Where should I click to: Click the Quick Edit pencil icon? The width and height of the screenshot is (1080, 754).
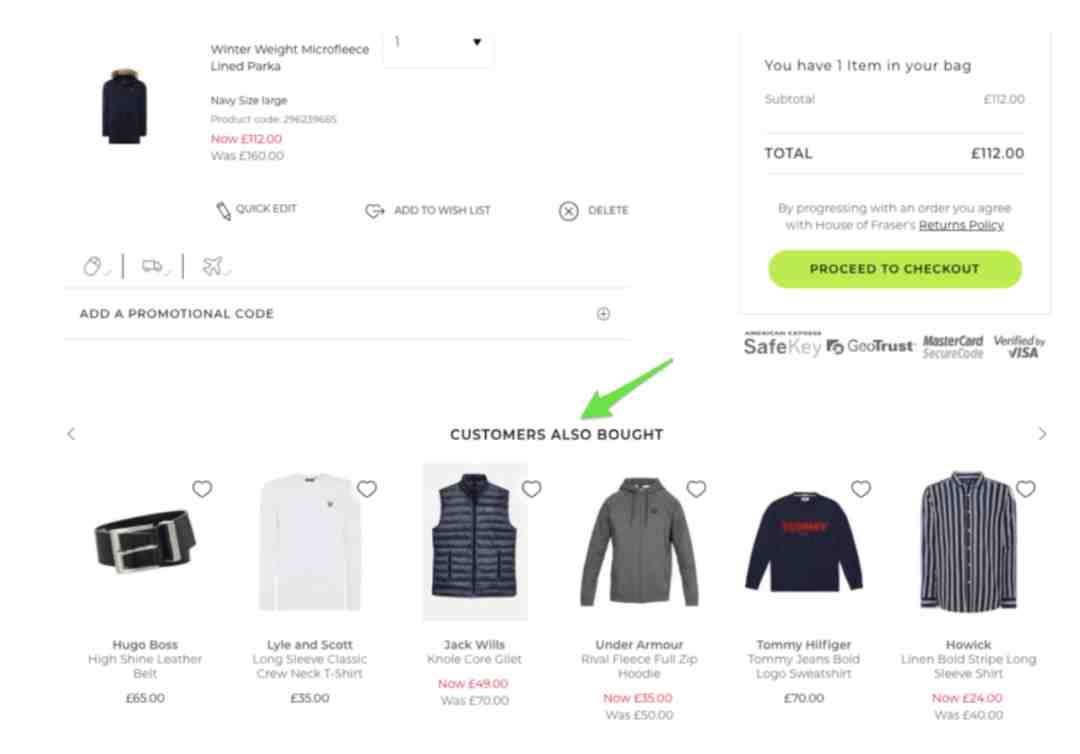click(223, 210)
